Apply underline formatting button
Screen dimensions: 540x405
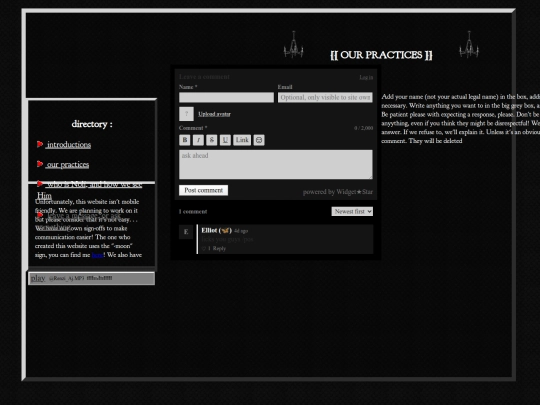(x=225, y=140)
